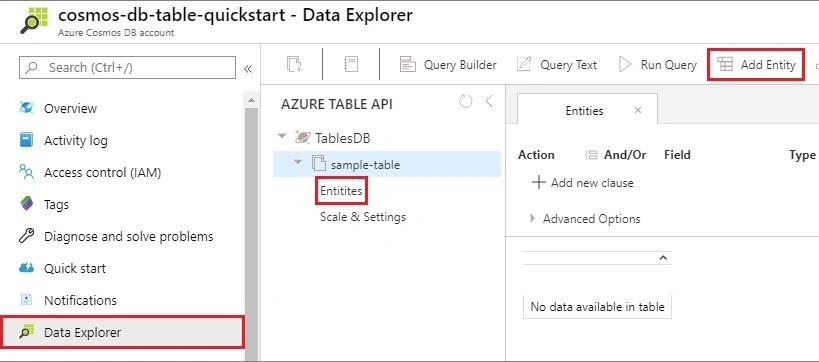
Task: Collapse the left menu with double chevron
Action: 248,68
